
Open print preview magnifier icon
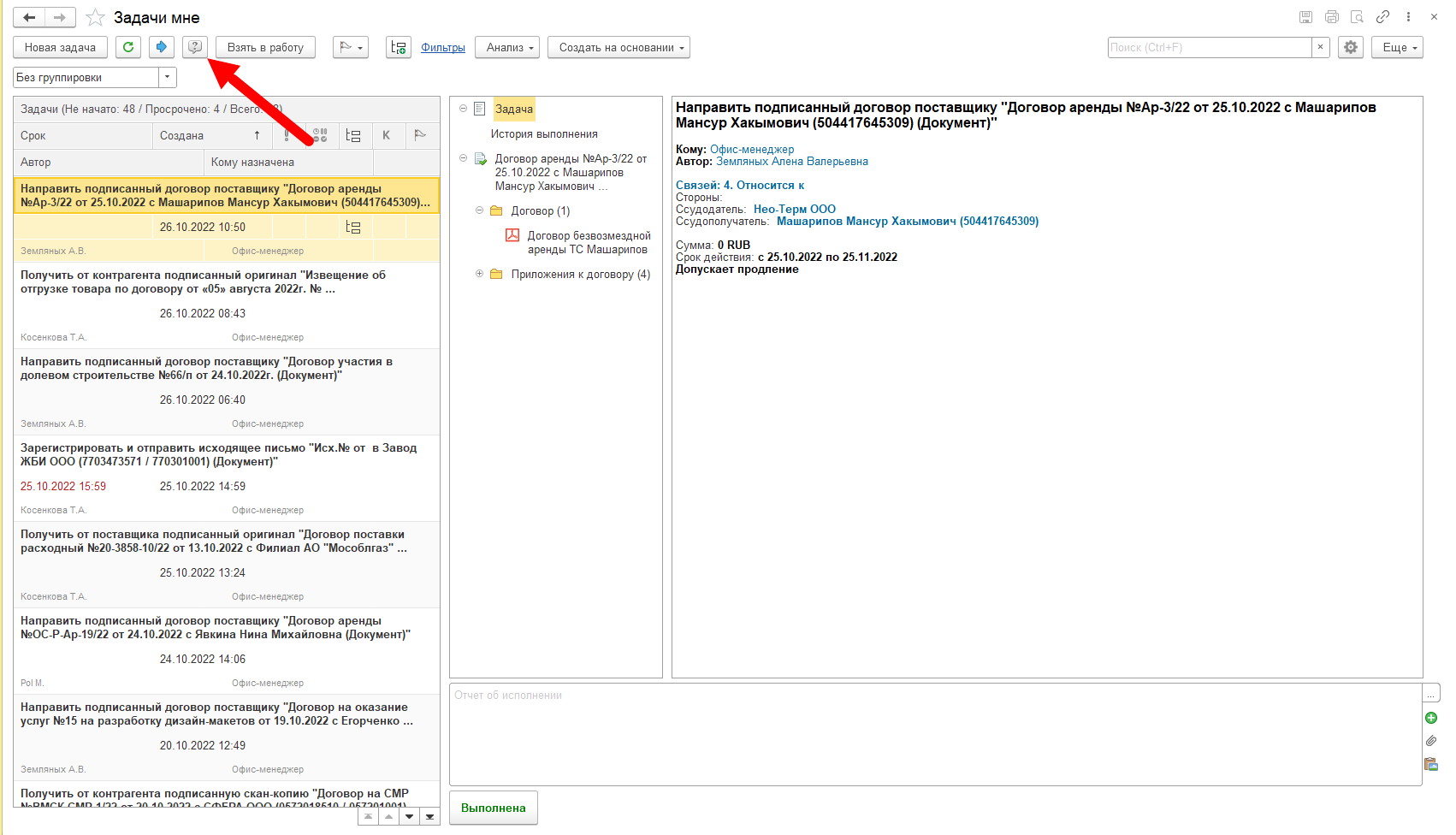pos(1357,17)
